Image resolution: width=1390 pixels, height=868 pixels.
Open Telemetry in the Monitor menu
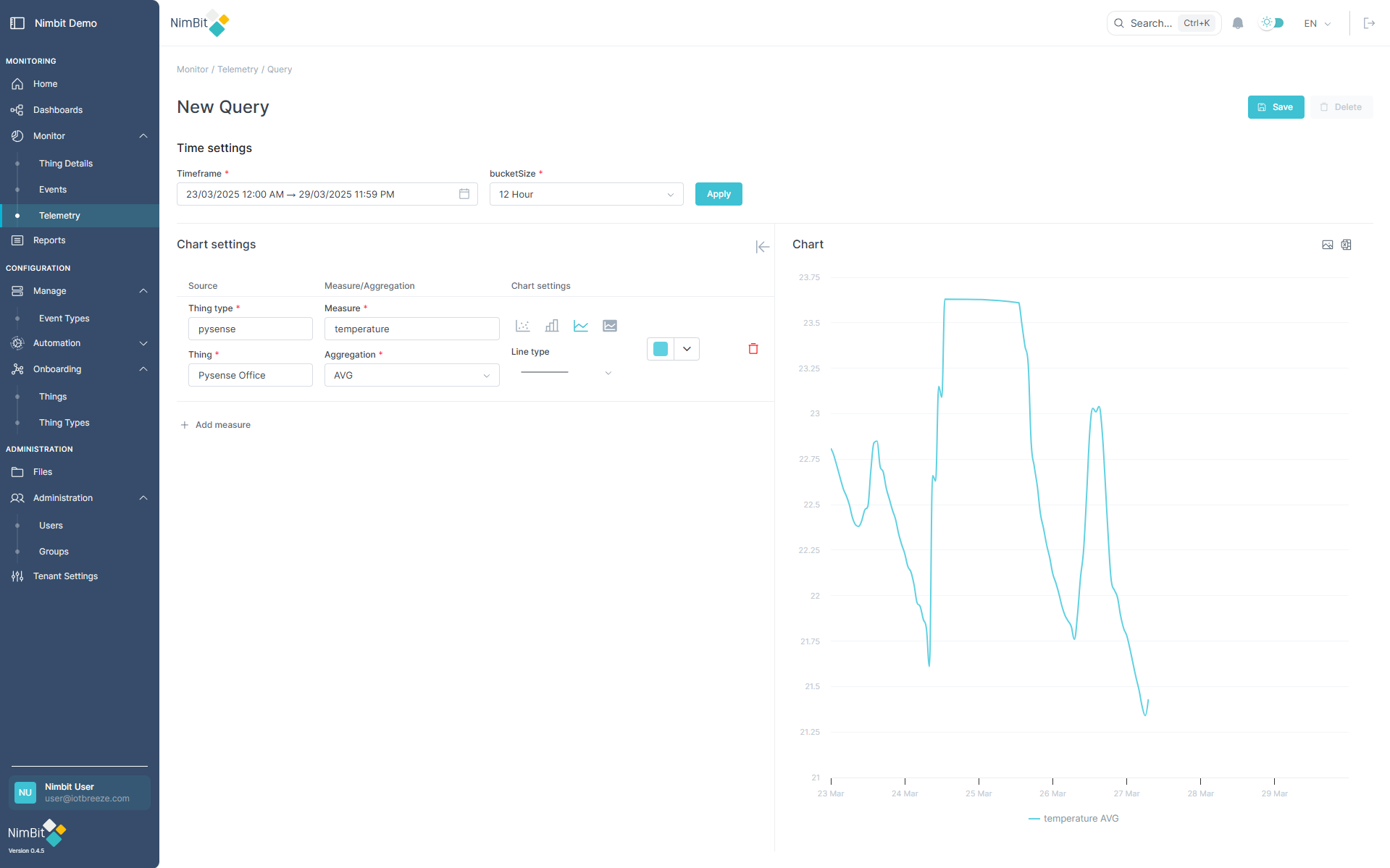pos(59,215)
